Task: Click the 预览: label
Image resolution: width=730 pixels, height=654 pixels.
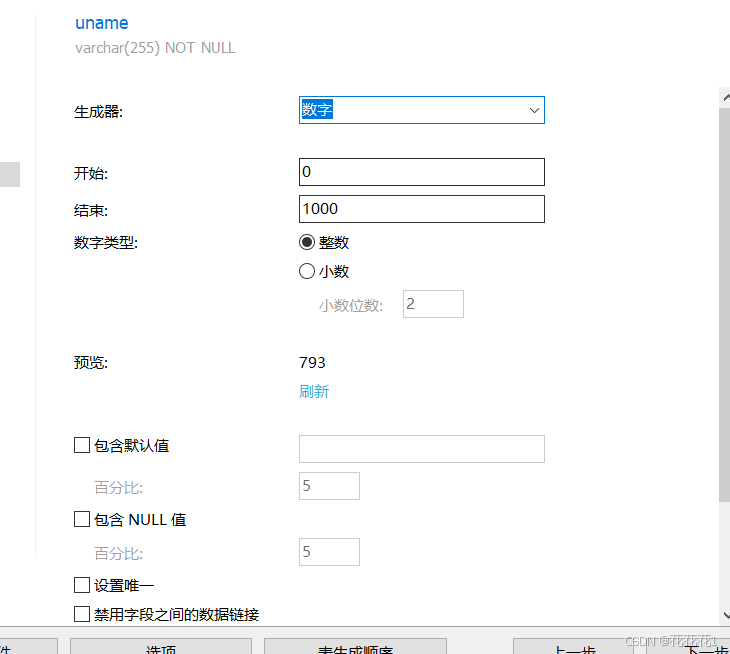Action: click(x=91, y=363)
